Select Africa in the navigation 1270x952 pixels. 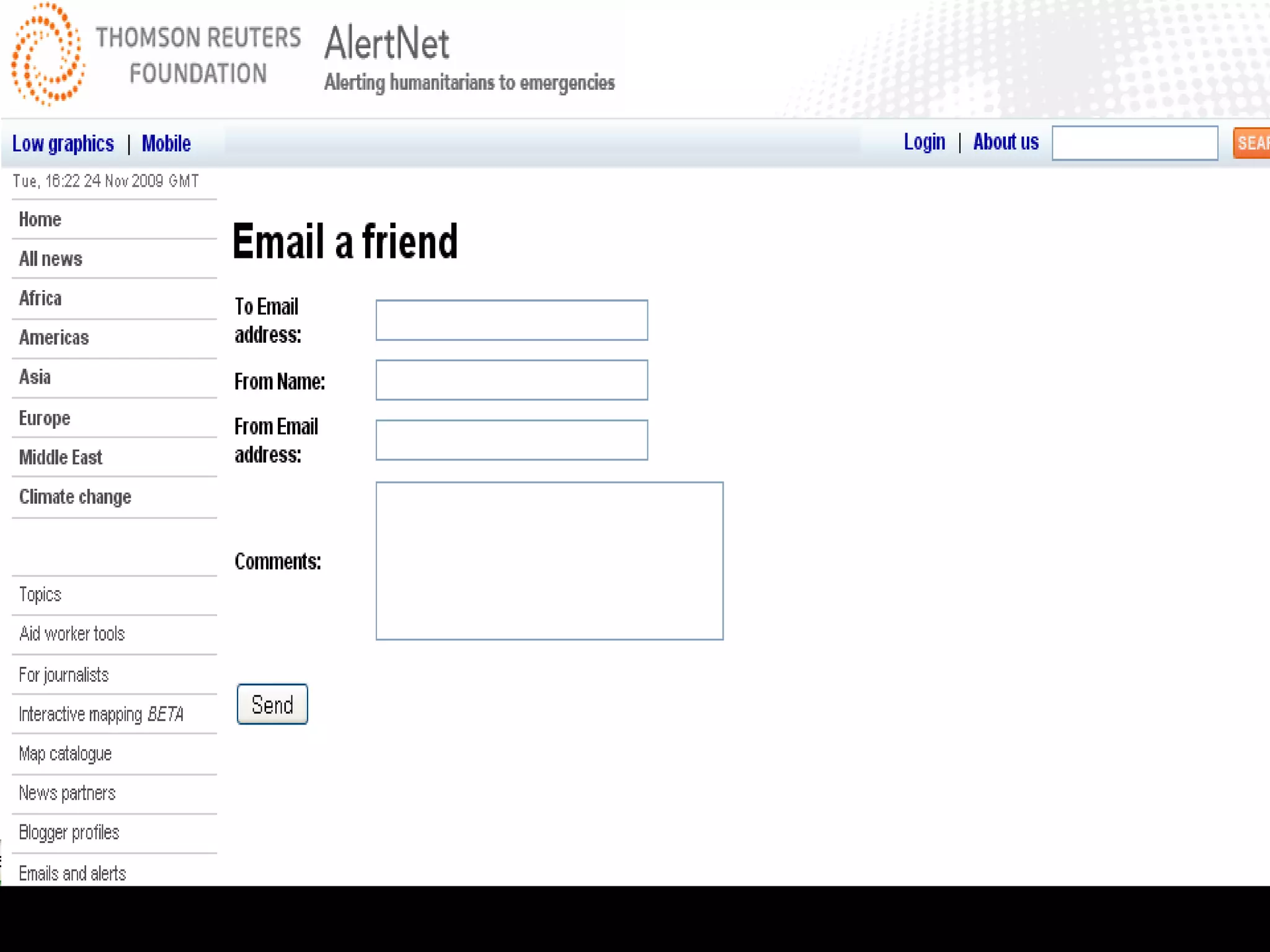coord(40,298)
